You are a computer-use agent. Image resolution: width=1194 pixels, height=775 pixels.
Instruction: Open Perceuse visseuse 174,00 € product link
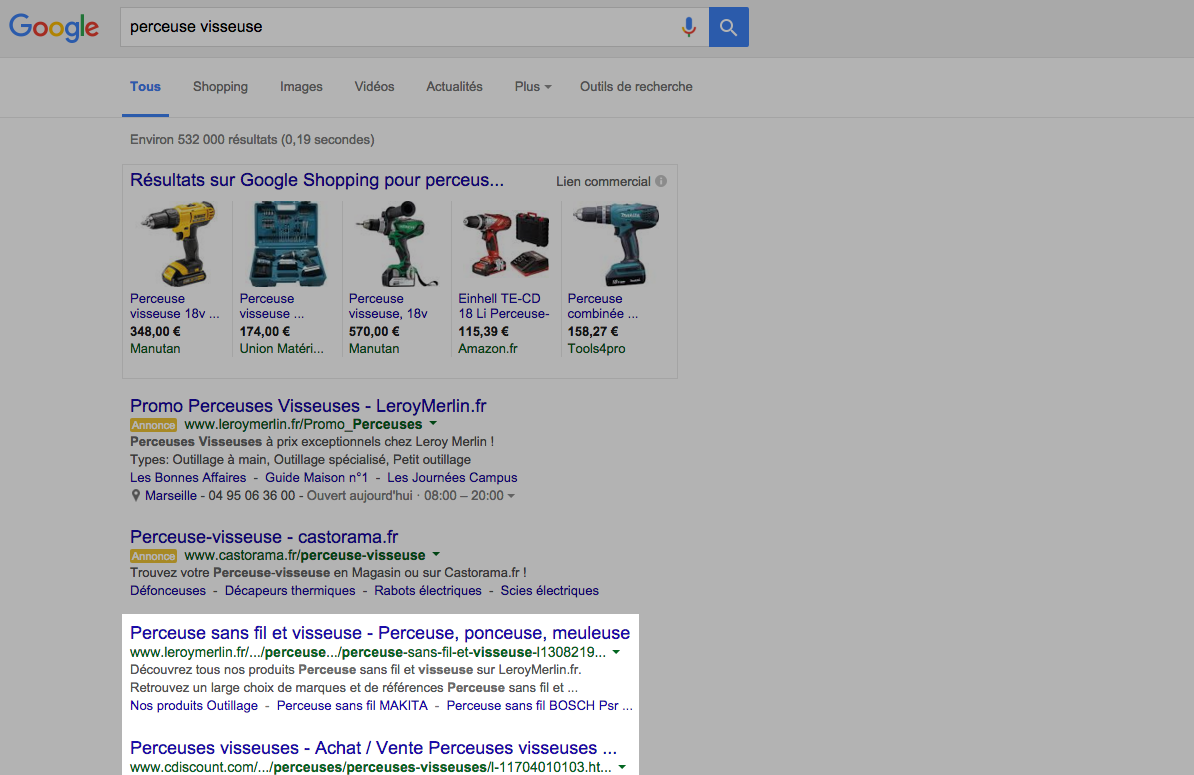tap(272, 306)
